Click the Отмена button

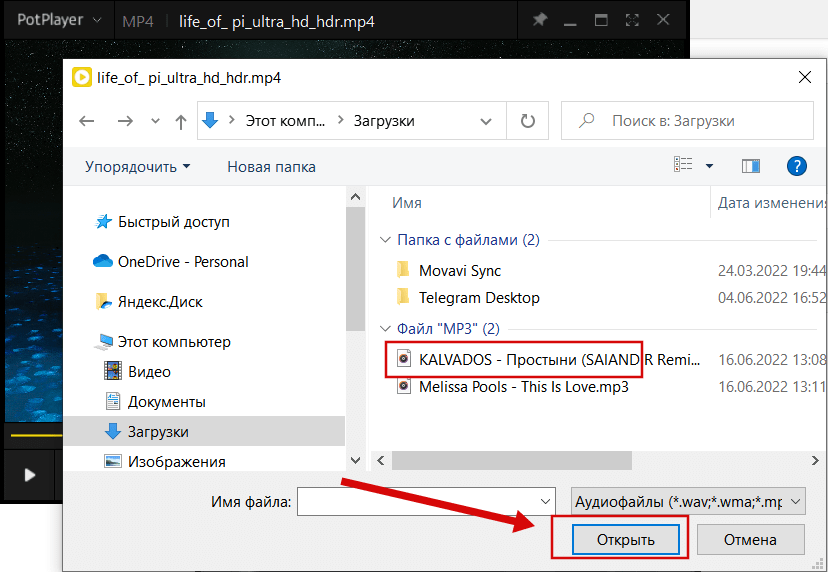[x=750, y=540]
